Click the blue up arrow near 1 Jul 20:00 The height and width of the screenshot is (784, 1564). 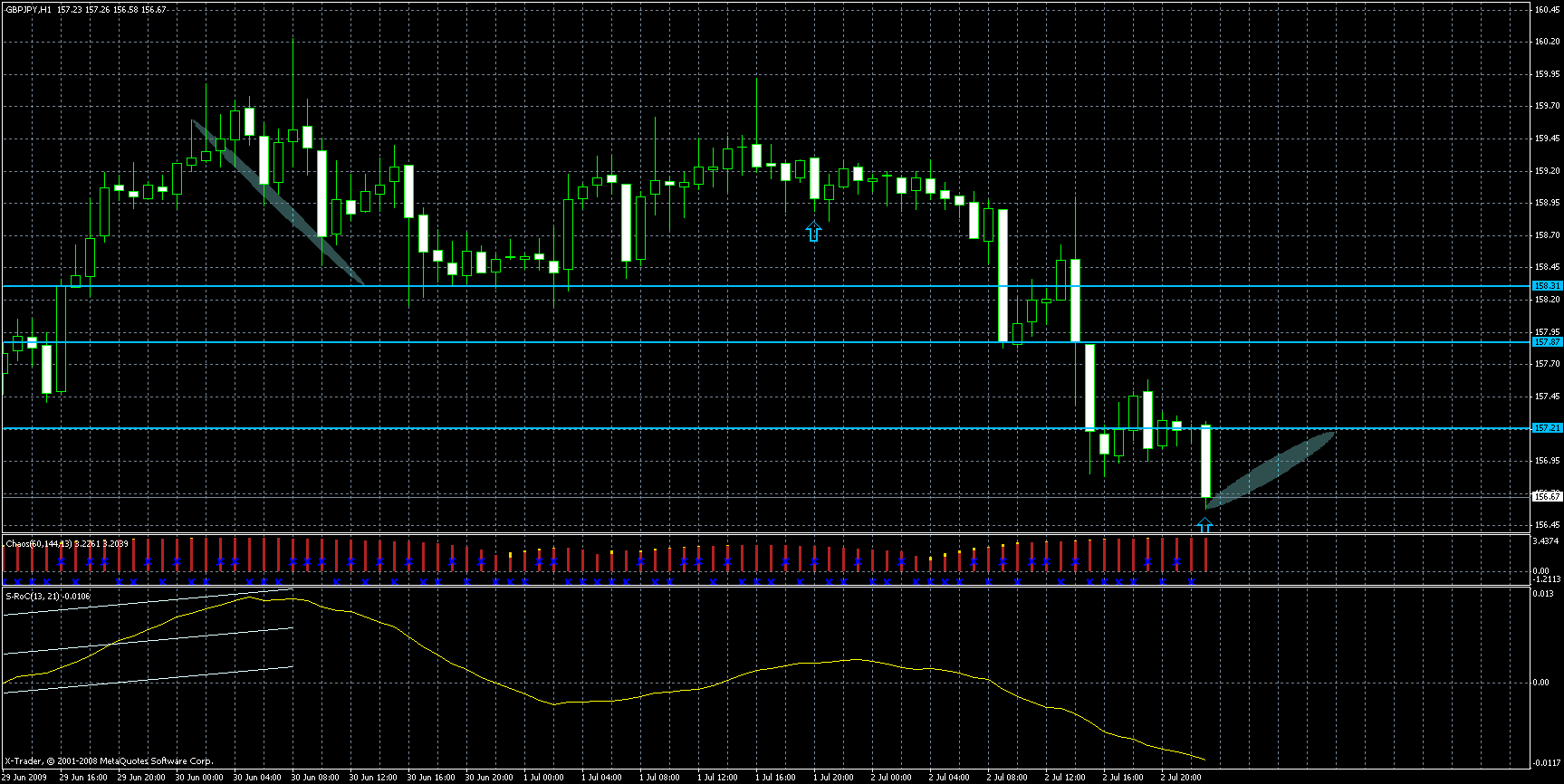click(x=813, y=232)
